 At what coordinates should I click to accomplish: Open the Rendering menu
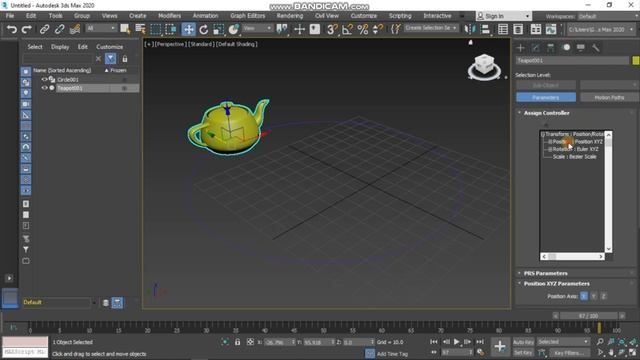[x=290, y=16]
